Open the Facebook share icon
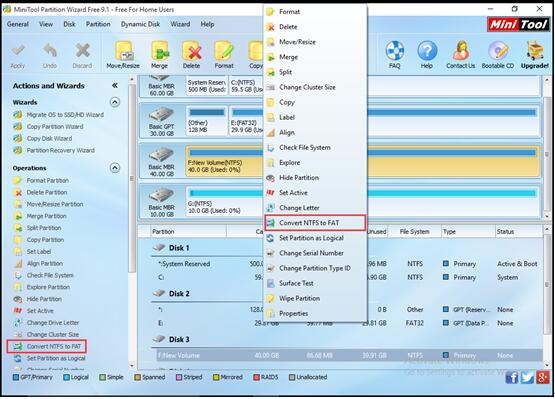 511,377
